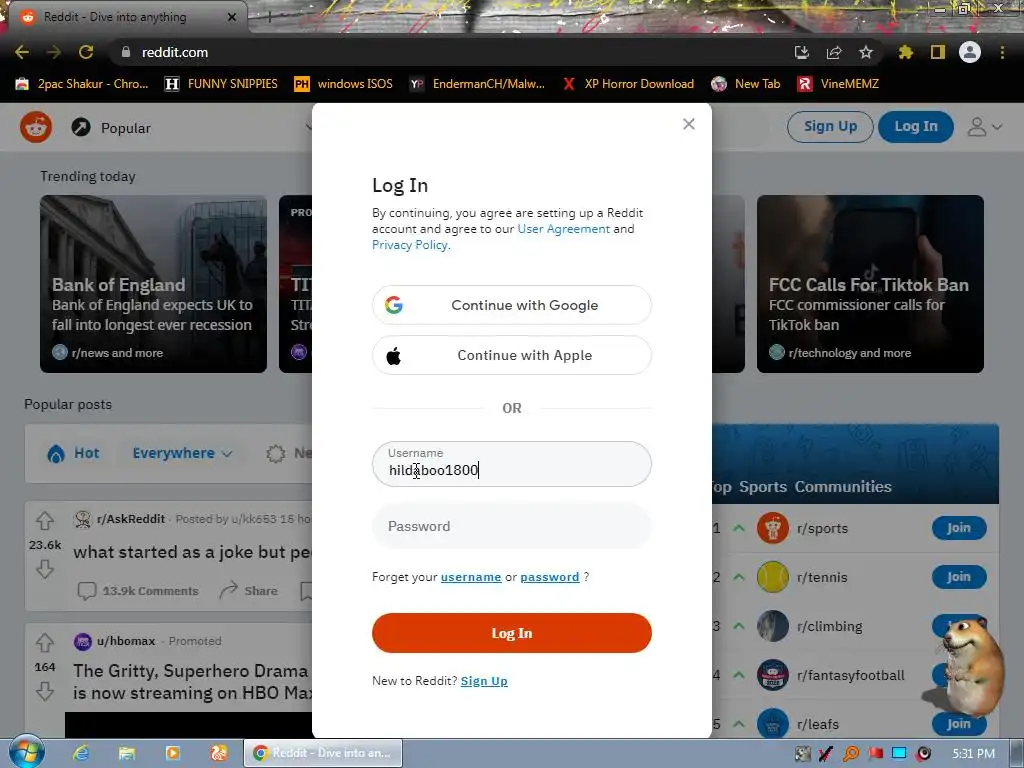This screenshot has width=1024, height=768.
Task: Open EndermanCH/Malw... bookmark
Action: 477,84
